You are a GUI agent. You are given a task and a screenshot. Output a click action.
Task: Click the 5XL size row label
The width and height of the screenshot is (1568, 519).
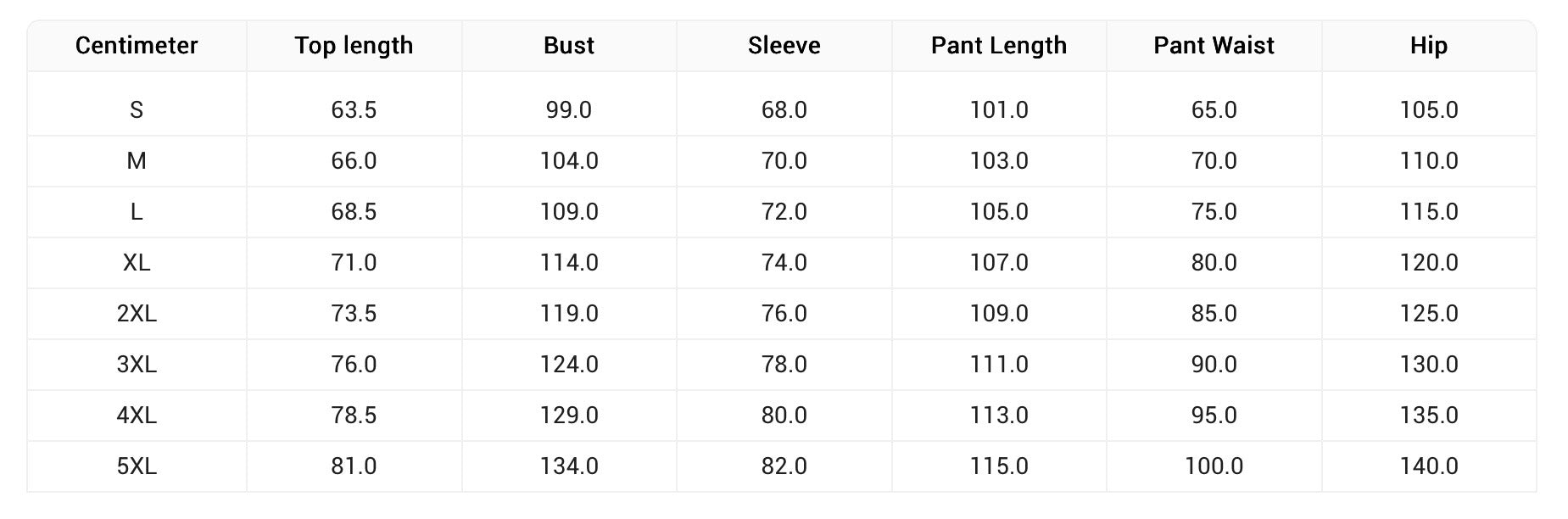pos(137,466)
